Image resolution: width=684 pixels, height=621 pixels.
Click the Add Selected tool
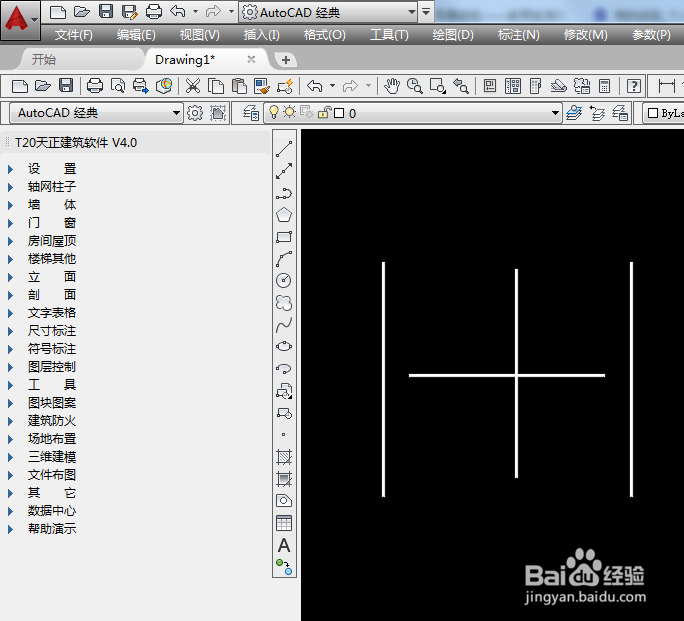pos(284,566)
